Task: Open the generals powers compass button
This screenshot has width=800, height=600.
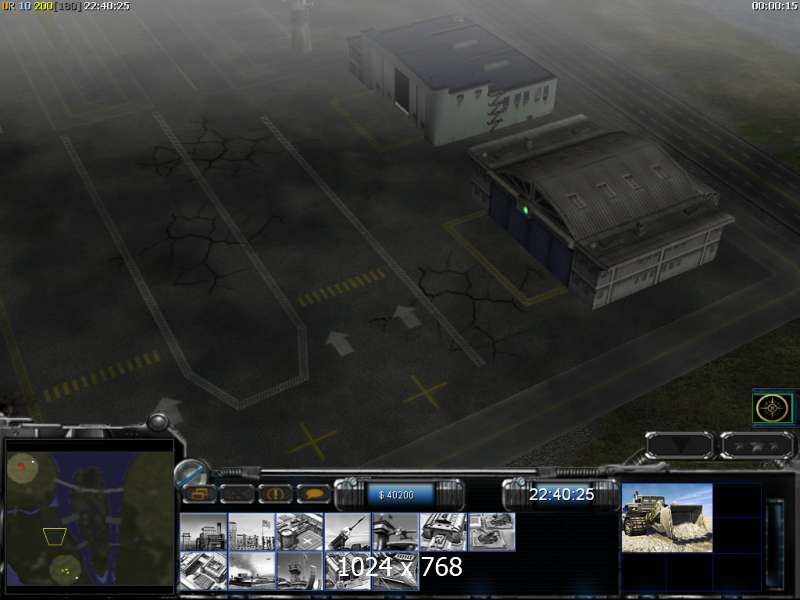Action: coord(772,408)
